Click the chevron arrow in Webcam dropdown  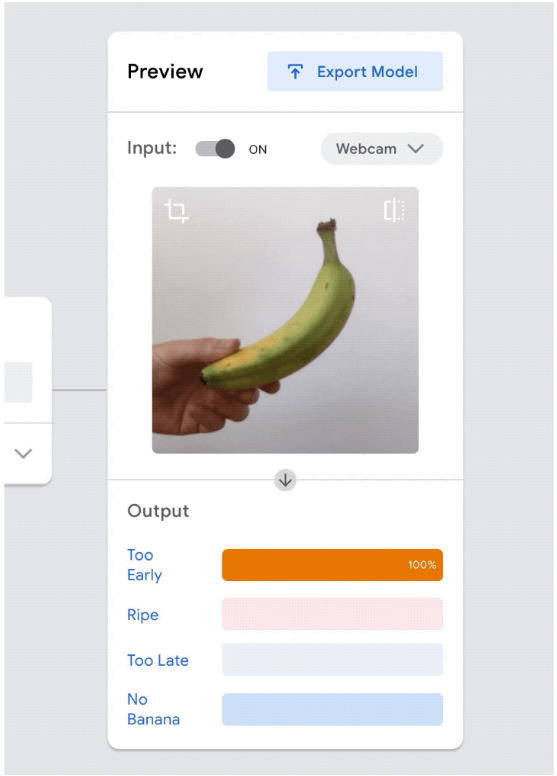coord(415,148)
